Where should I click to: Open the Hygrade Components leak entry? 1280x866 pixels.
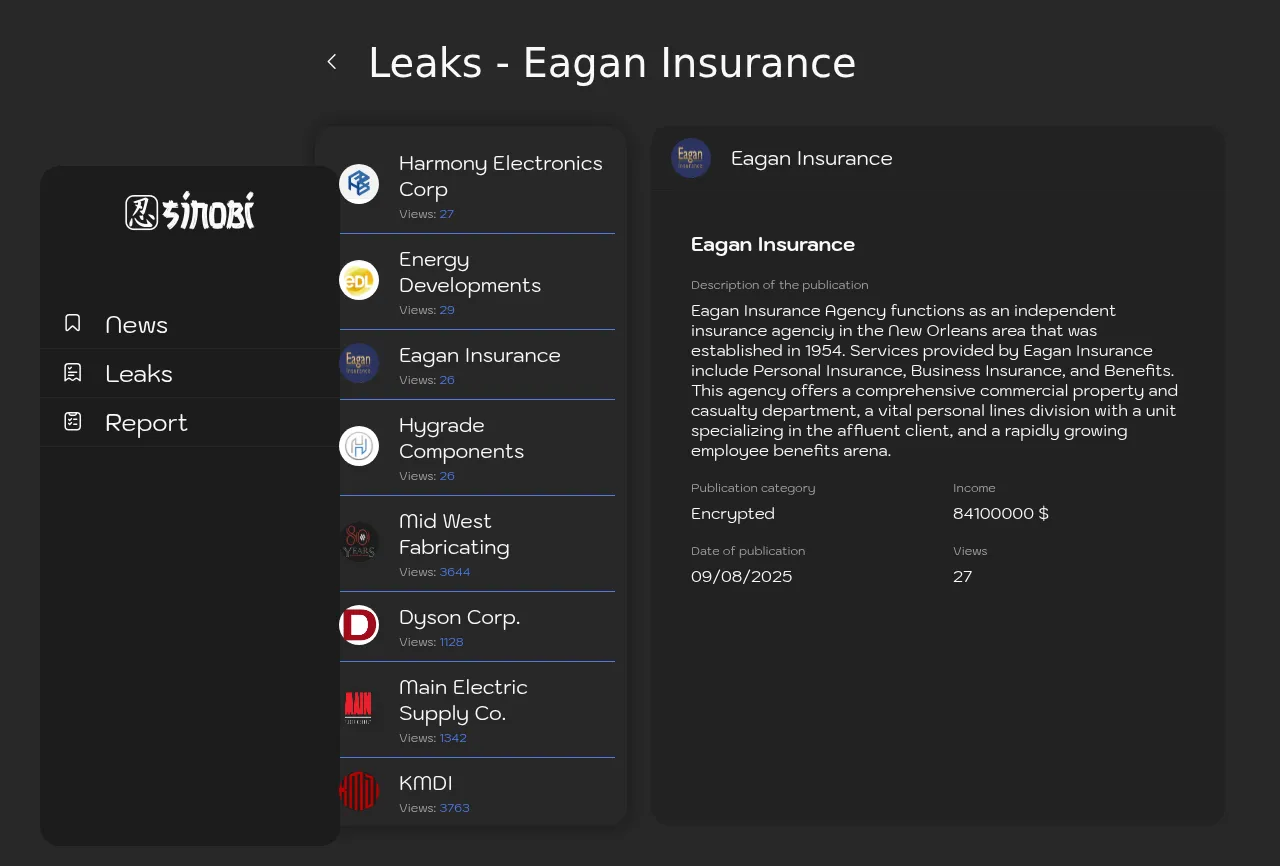pos(461,438)
